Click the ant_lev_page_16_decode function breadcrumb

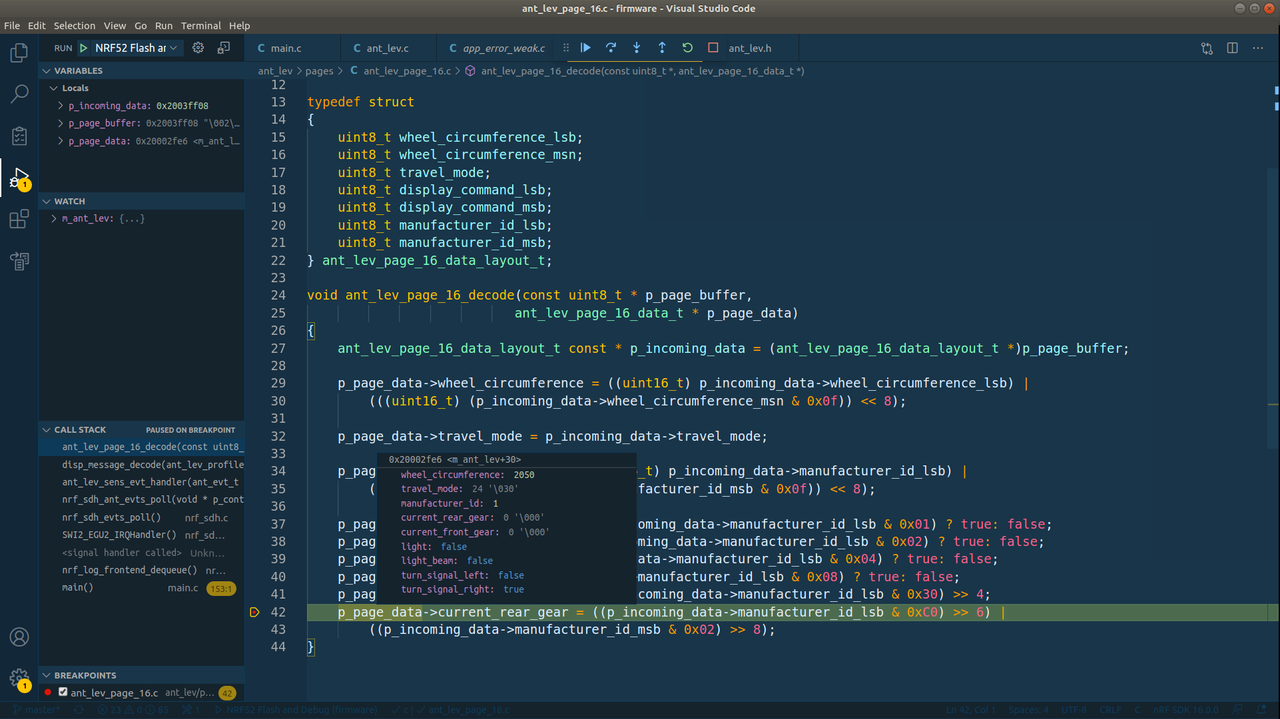635,71
